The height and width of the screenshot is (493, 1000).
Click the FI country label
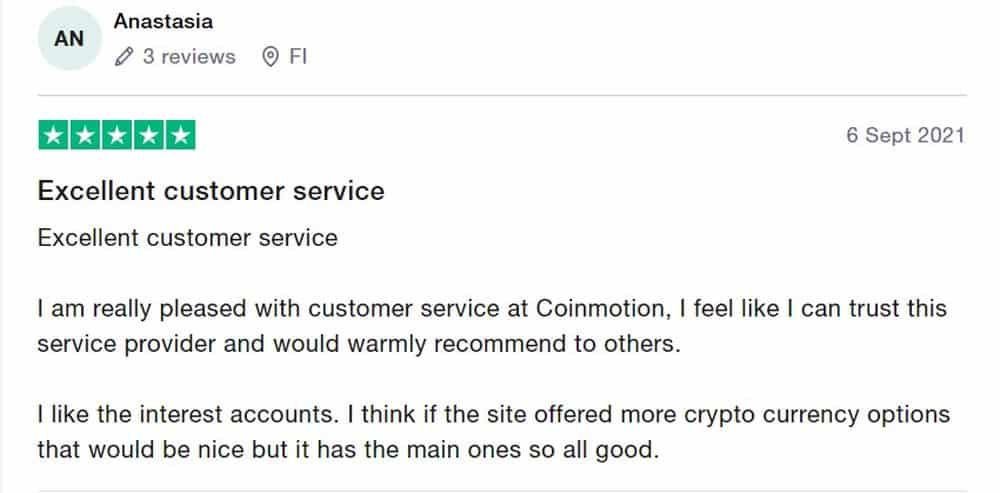click(298, 57)
